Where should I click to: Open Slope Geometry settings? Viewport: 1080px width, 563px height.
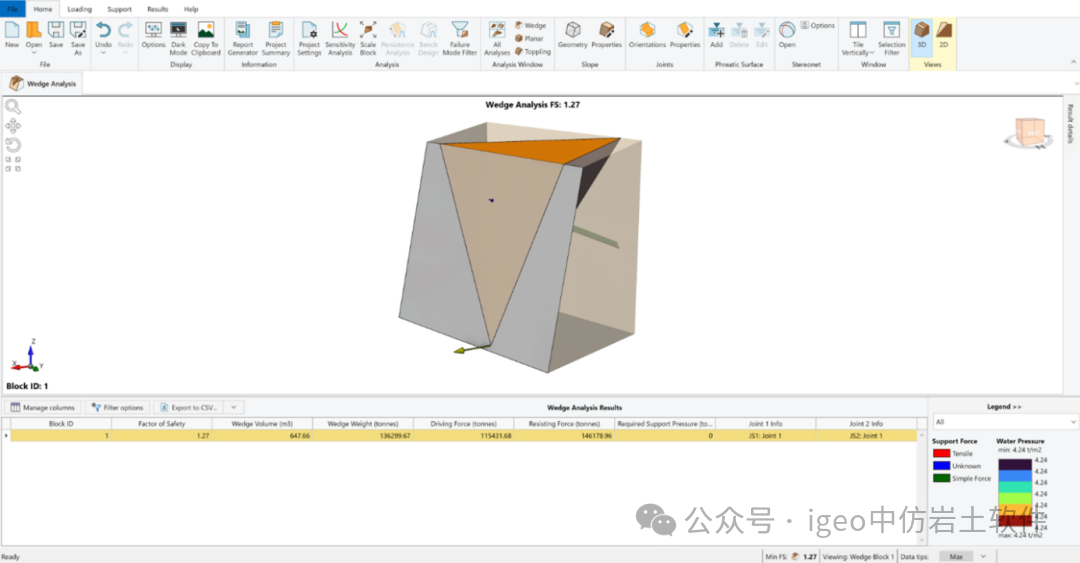coord(572,34)
